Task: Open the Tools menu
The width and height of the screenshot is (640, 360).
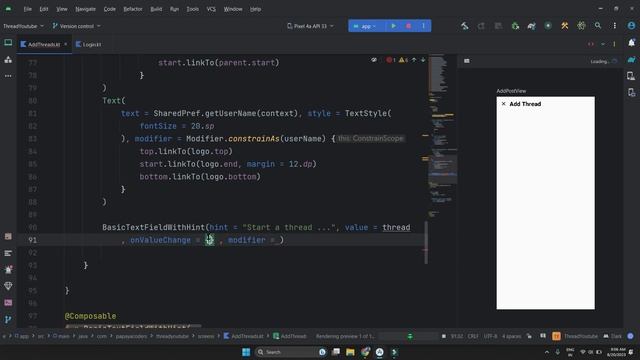Action: pyautogui.click(x=193, y=9)
